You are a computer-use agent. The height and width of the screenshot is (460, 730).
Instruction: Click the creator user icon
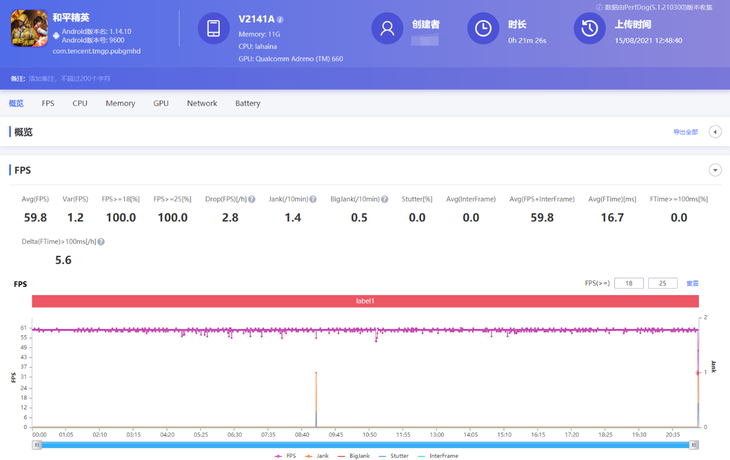point(387,29)
